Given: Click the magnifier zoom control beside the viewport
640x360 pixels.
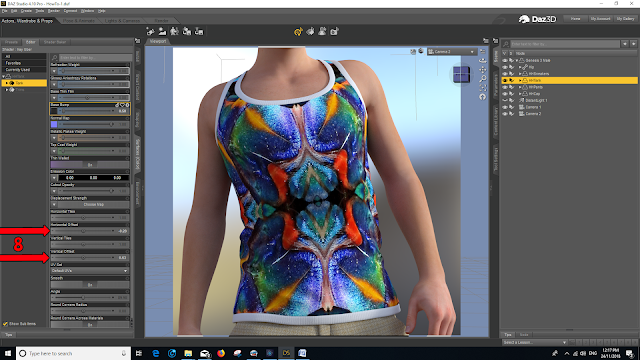Looking at the screenshot, I should [482, 78].
